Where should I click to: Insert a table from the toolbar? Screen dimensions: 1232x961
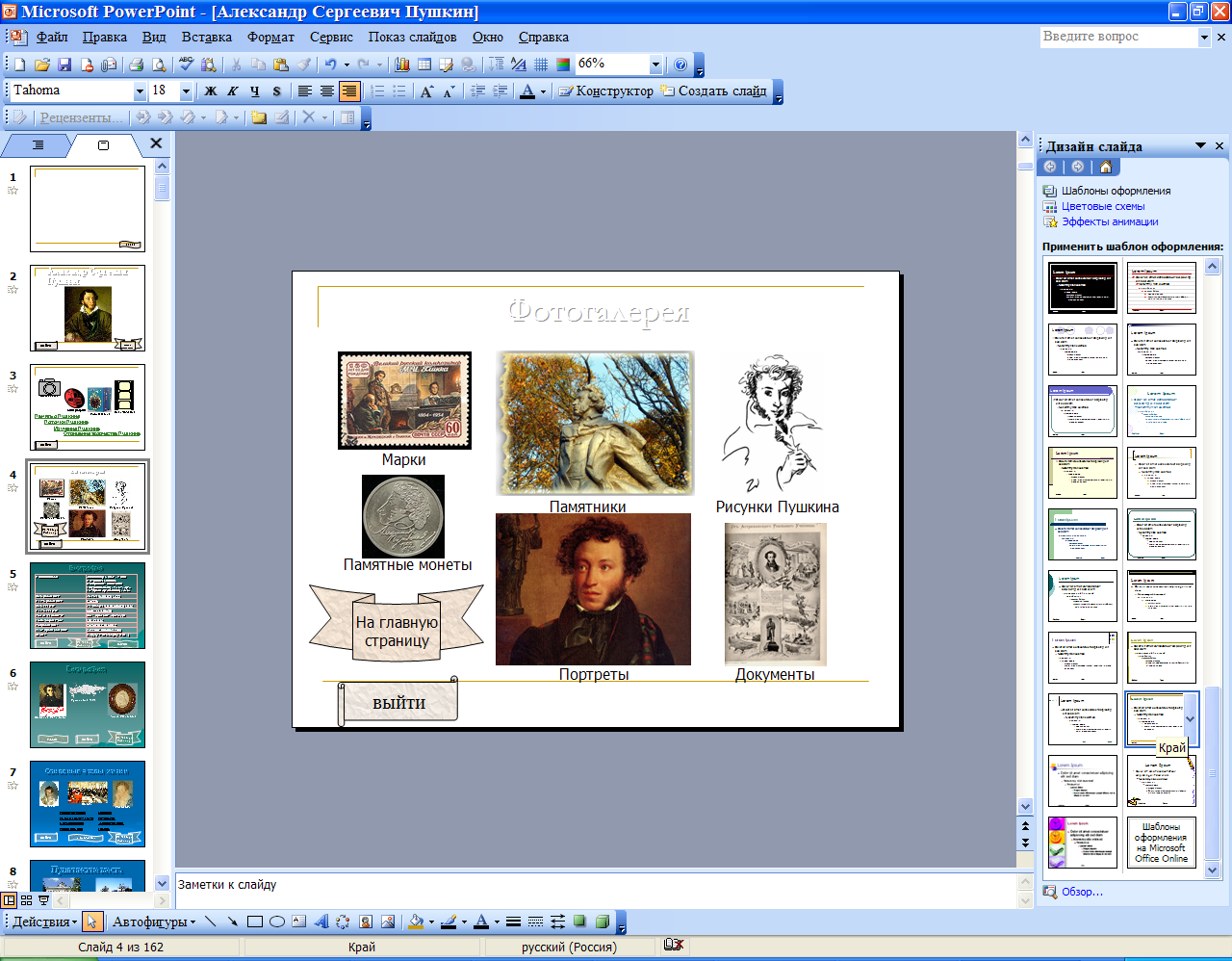point(424,65)
